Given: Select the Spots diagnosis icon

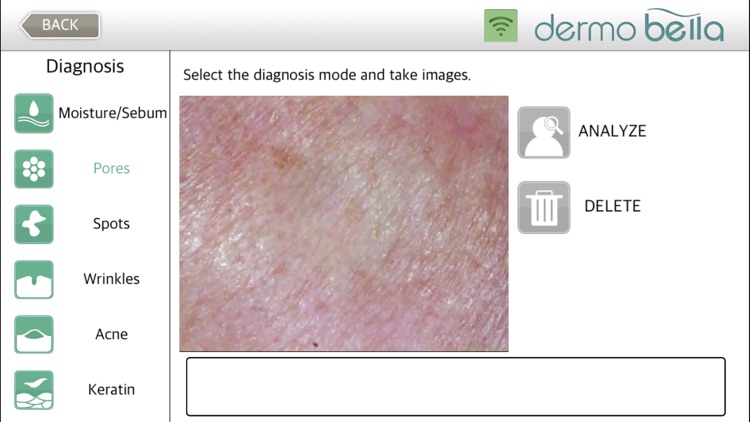Looking at the screenshot, I should [x=34, y=224].
